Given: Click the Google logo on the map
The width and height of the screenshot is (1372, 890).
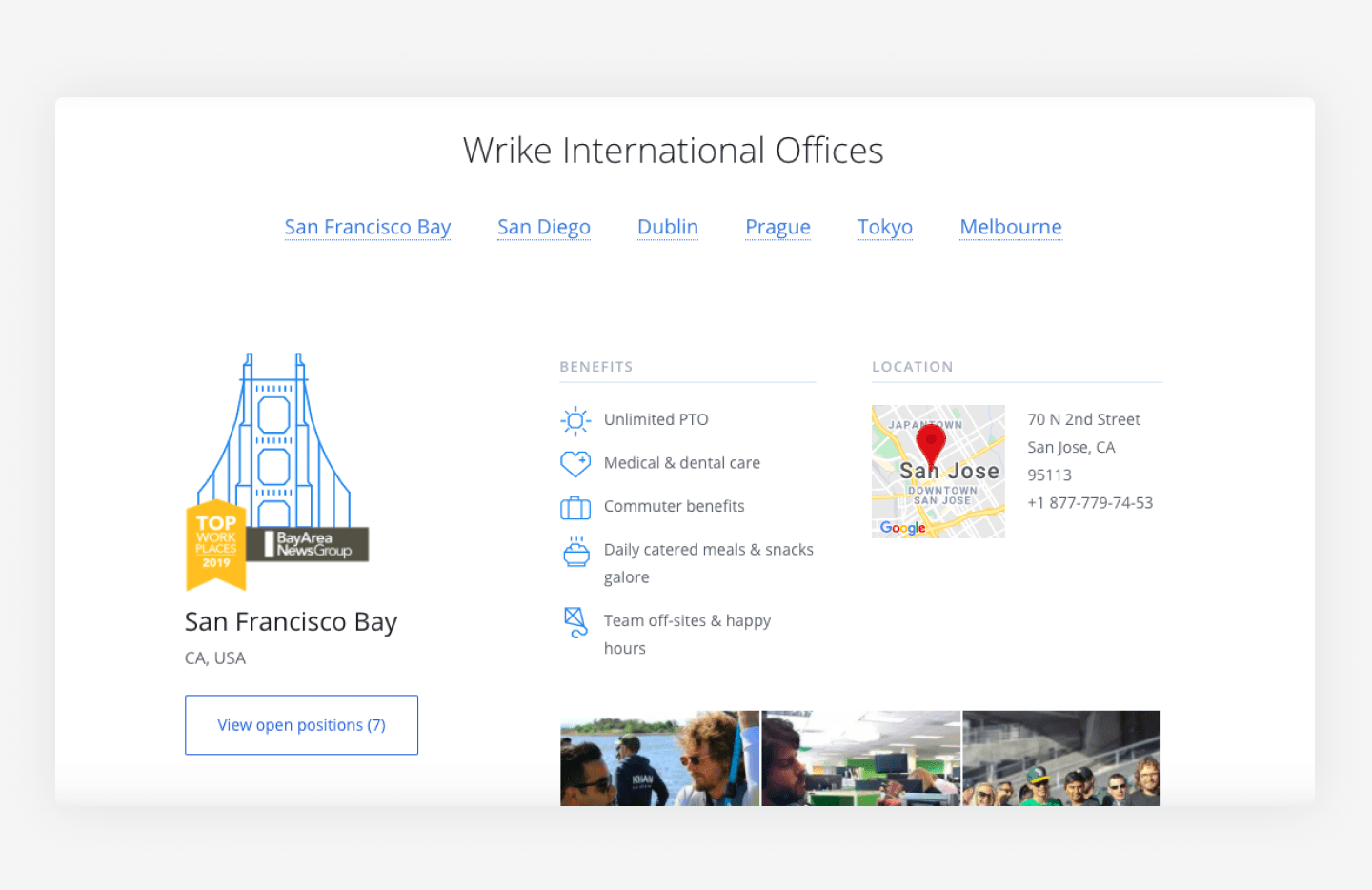Looking at the screenshot, I should [902, 527].
